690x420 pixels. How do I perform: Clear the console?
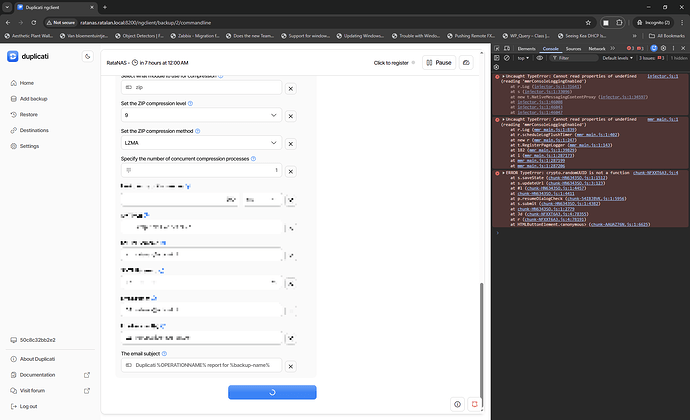point(507,58)
